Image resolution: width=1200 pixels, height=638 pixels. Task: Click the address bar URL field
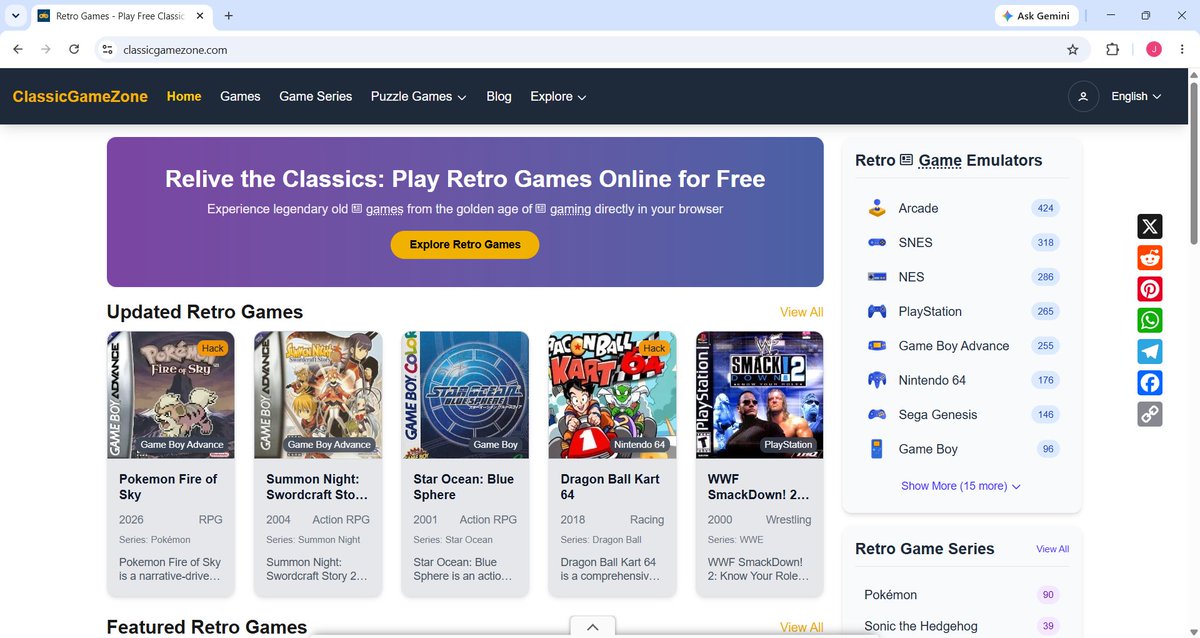tap(590, 49)
